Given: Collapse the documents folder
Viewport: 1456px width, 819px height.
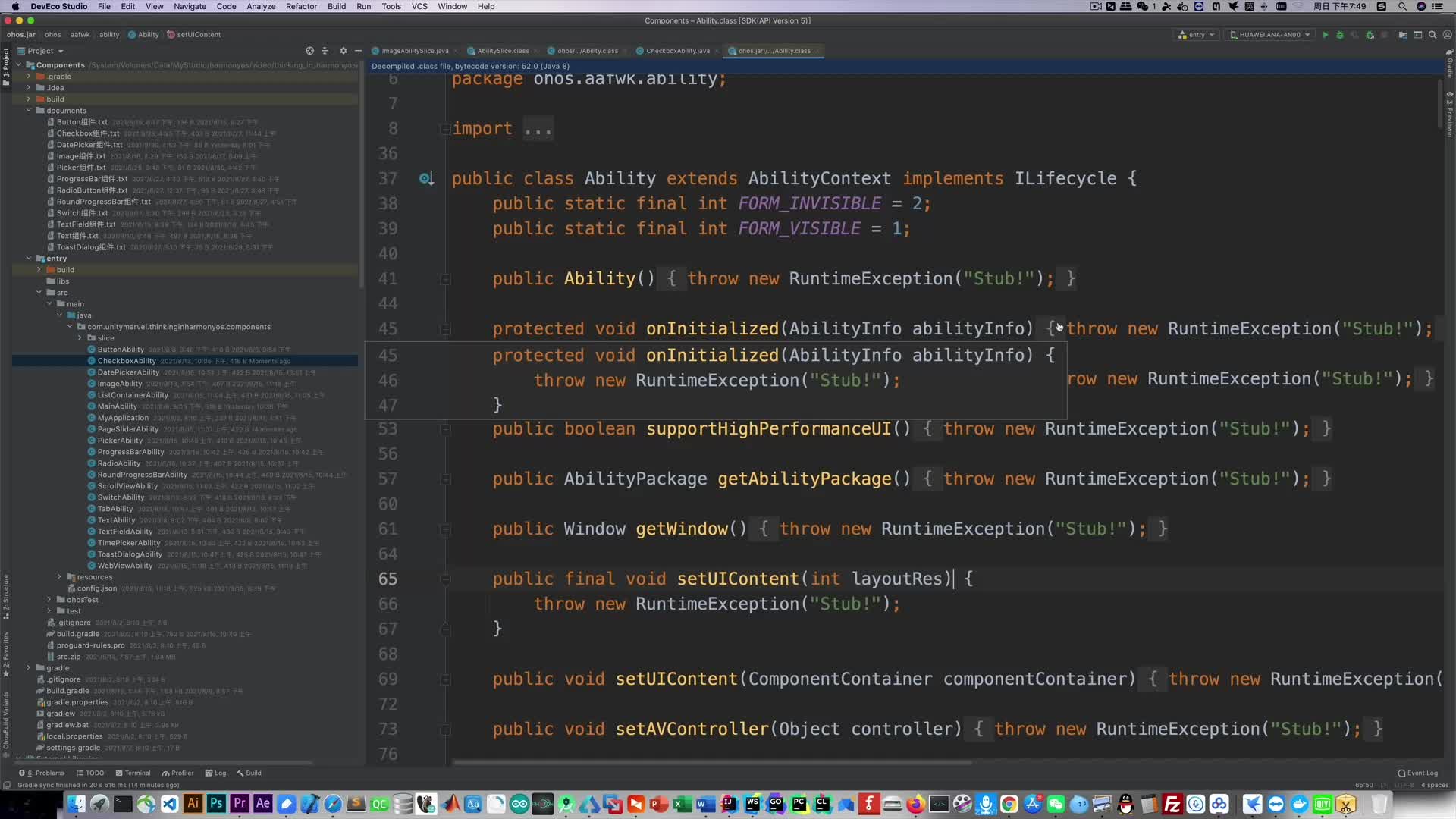Looking at the screenshot, I should [x=29, y=111].
